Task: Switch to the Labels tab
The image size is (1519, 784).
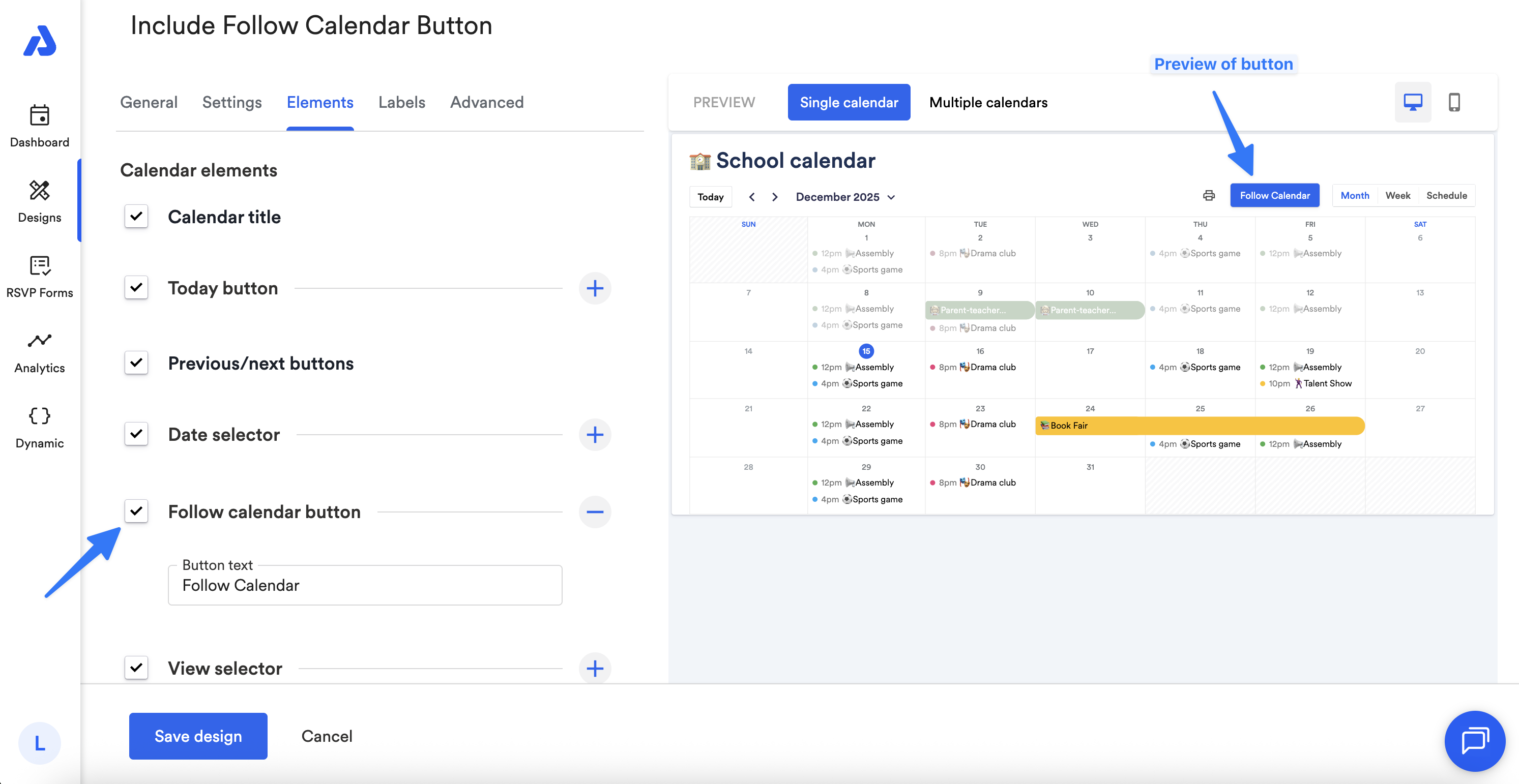Action: click(x=401, y=103)
